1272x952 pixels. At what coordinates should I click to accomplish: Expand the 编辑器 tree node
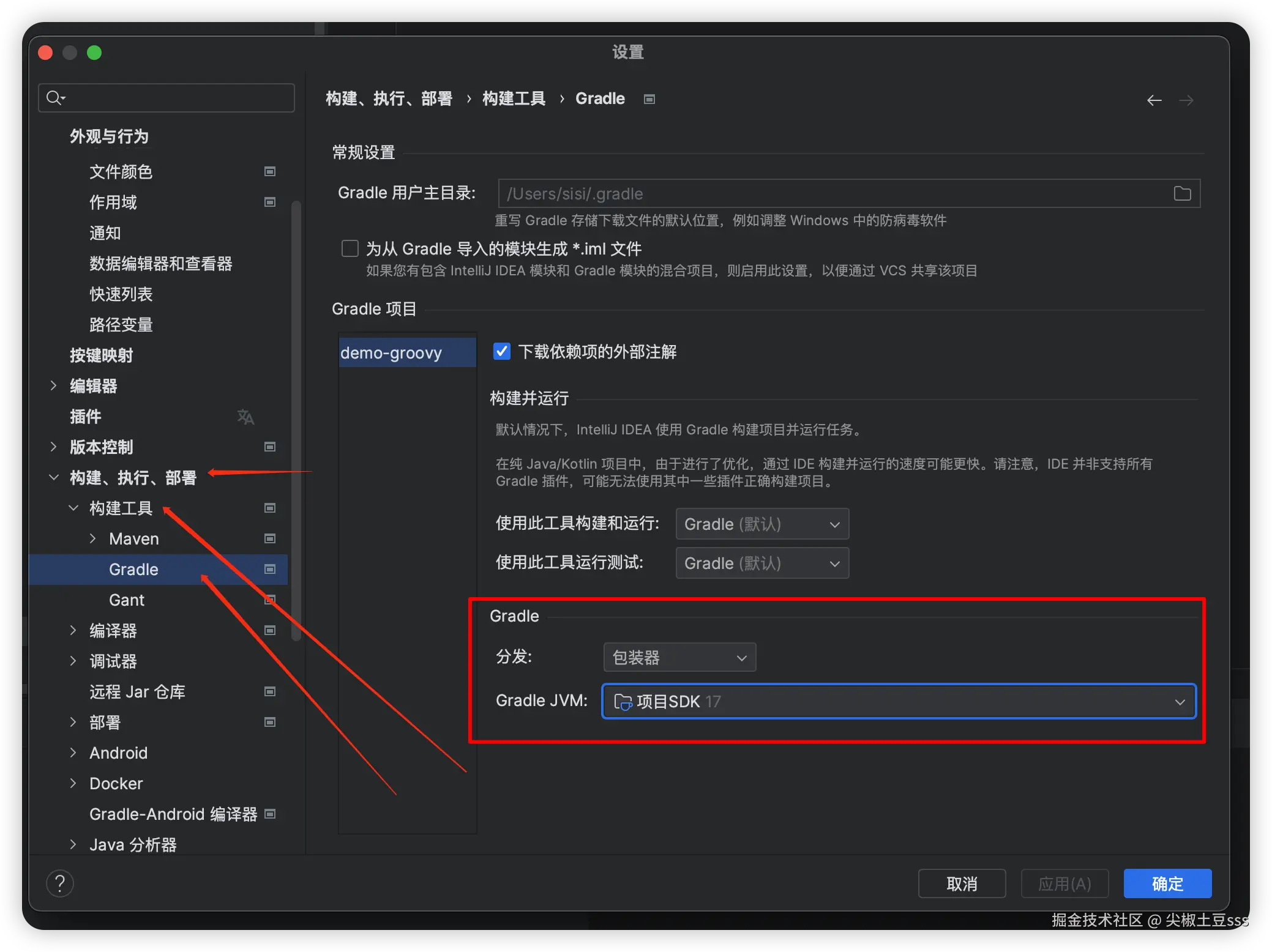click(53, 385)
